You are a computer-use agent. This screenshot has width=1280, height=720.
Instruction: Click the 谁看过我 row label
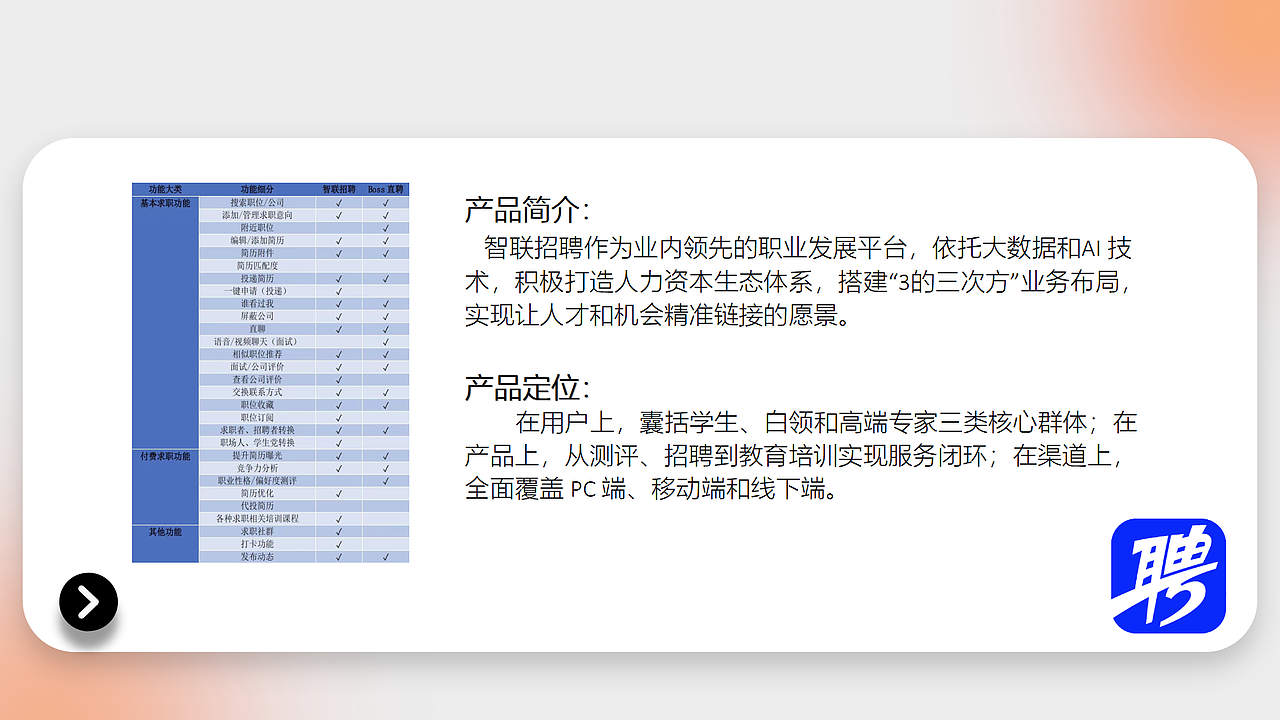257,304
